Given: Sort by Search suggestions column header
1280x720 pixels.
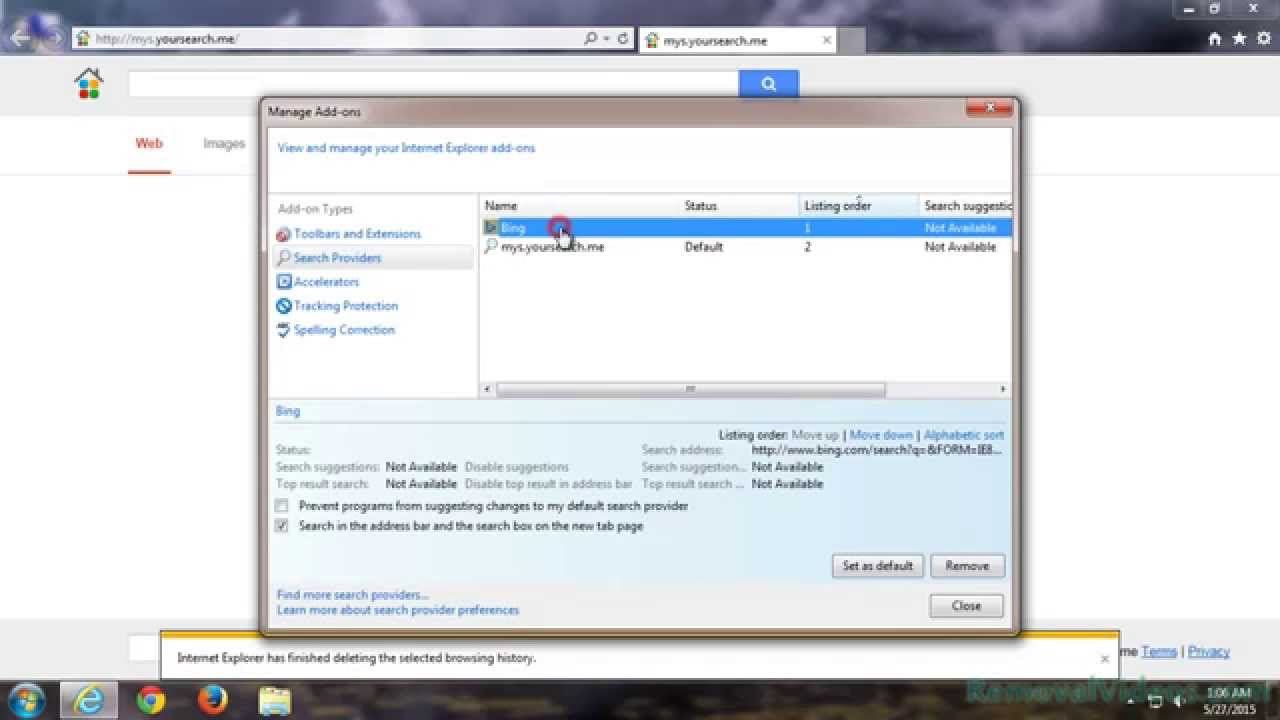Looking at the screenshot, I should 966,206.
